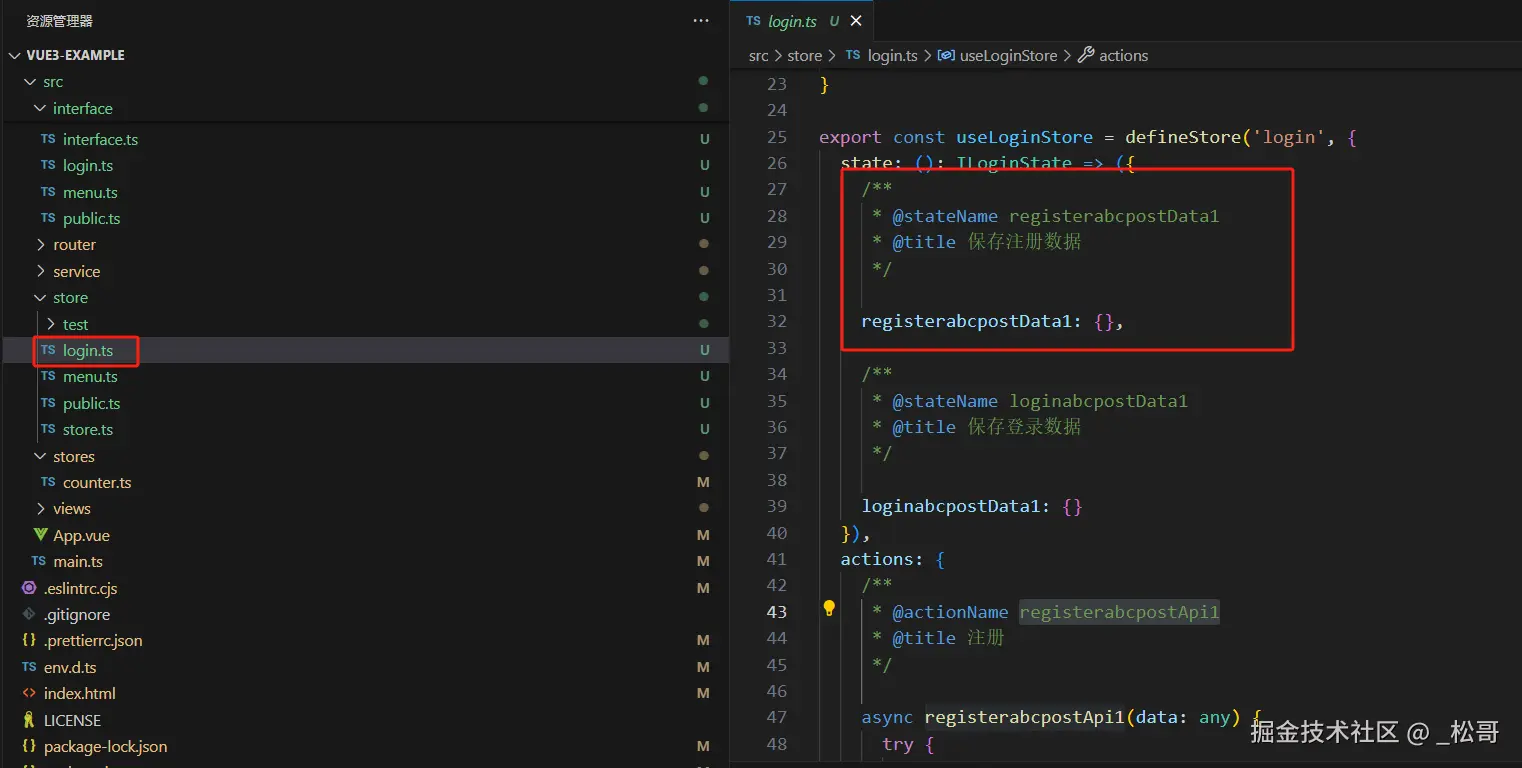Click useLoginStore in the breadcrumb
Screen dimensions: 1522x768
click(x=1007, y=56)
